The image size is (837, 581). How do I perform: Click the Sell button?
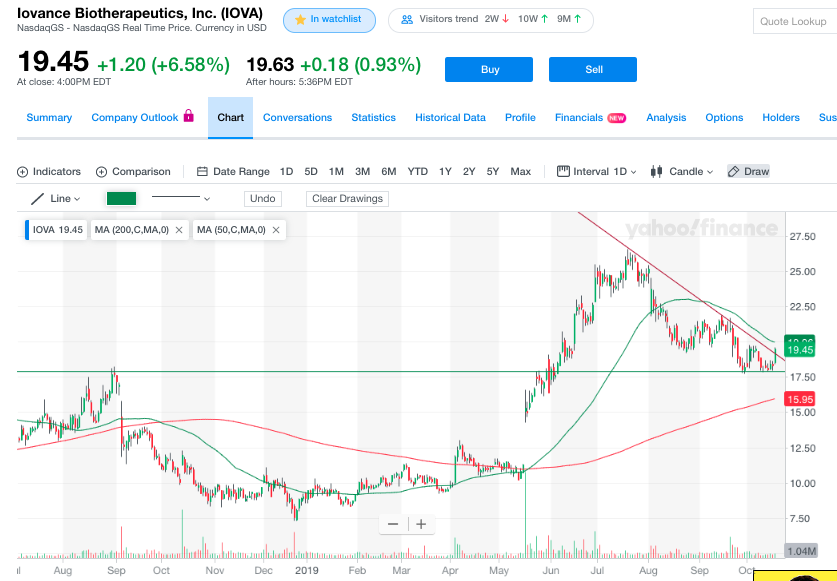[593, 69]
